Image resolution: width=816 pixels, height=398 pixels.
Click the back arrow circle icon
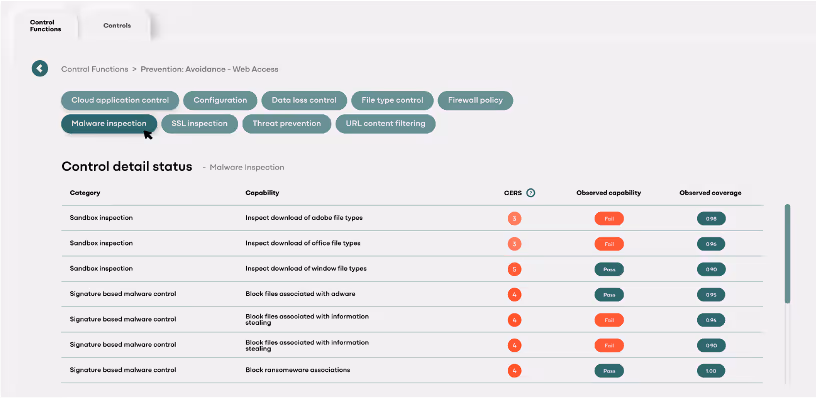coord(40,68)
